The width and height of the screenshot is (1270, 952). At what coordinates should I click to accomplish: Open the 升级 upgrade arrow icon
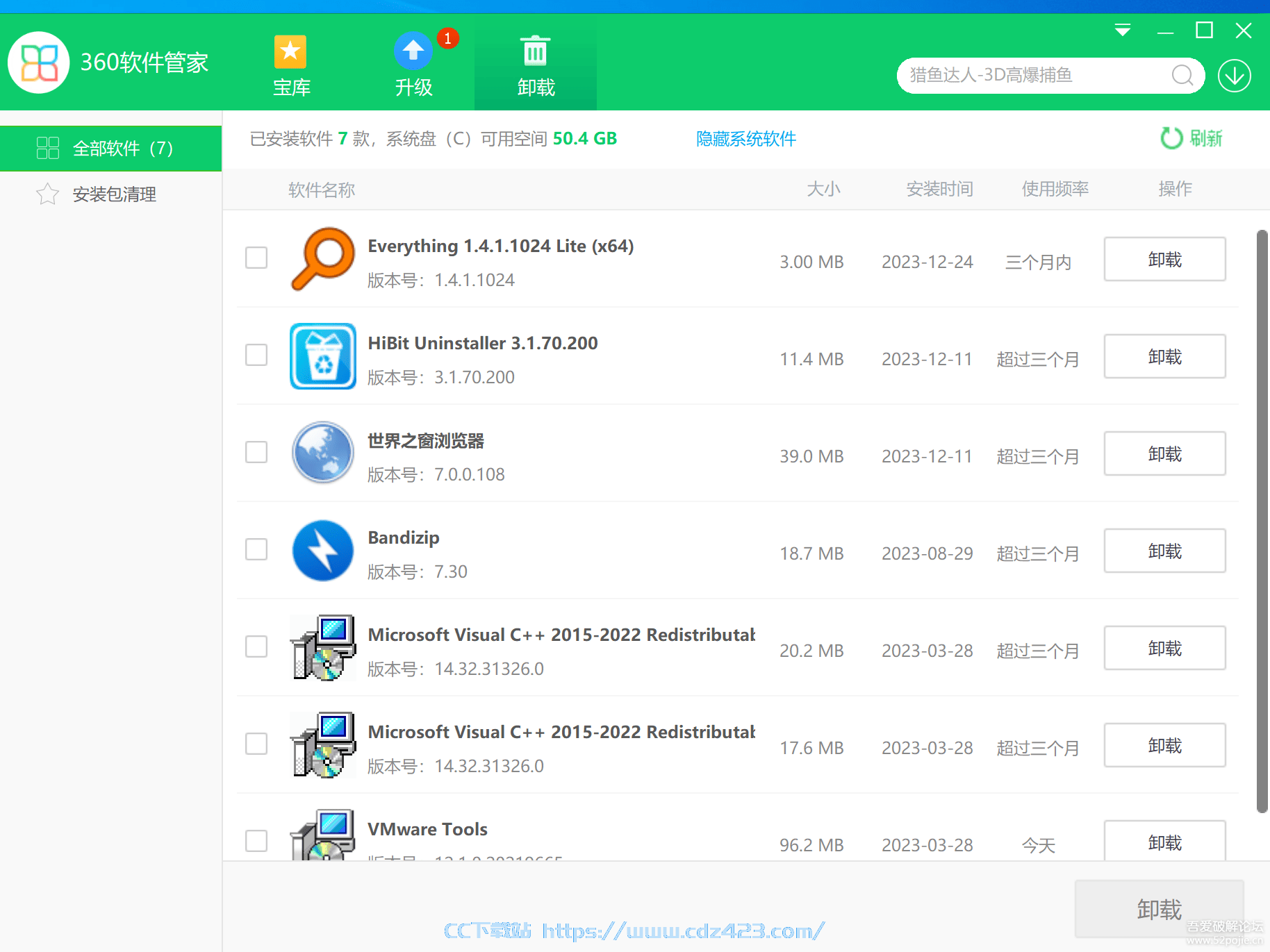pos(413,51)
